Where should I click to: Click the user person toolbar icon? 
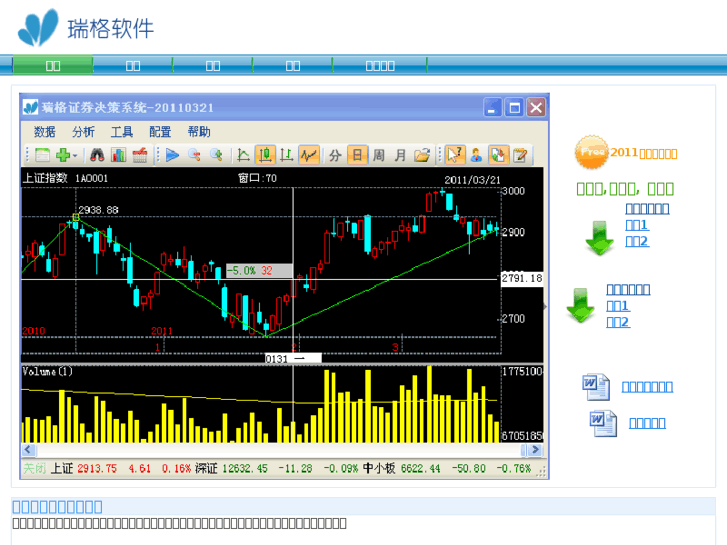click(x=476, y=155)
